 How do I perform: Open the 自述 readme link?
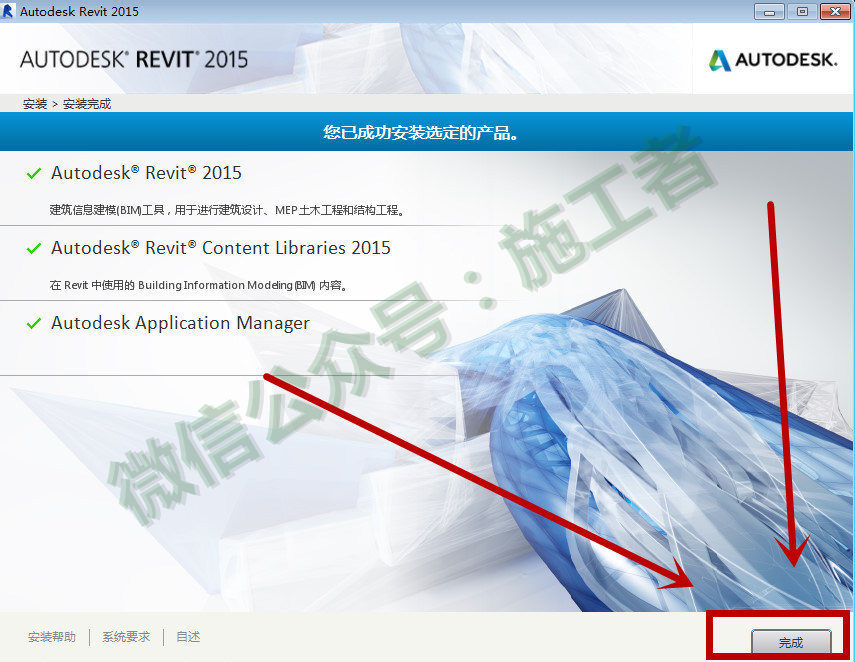(x=188, y=636)
